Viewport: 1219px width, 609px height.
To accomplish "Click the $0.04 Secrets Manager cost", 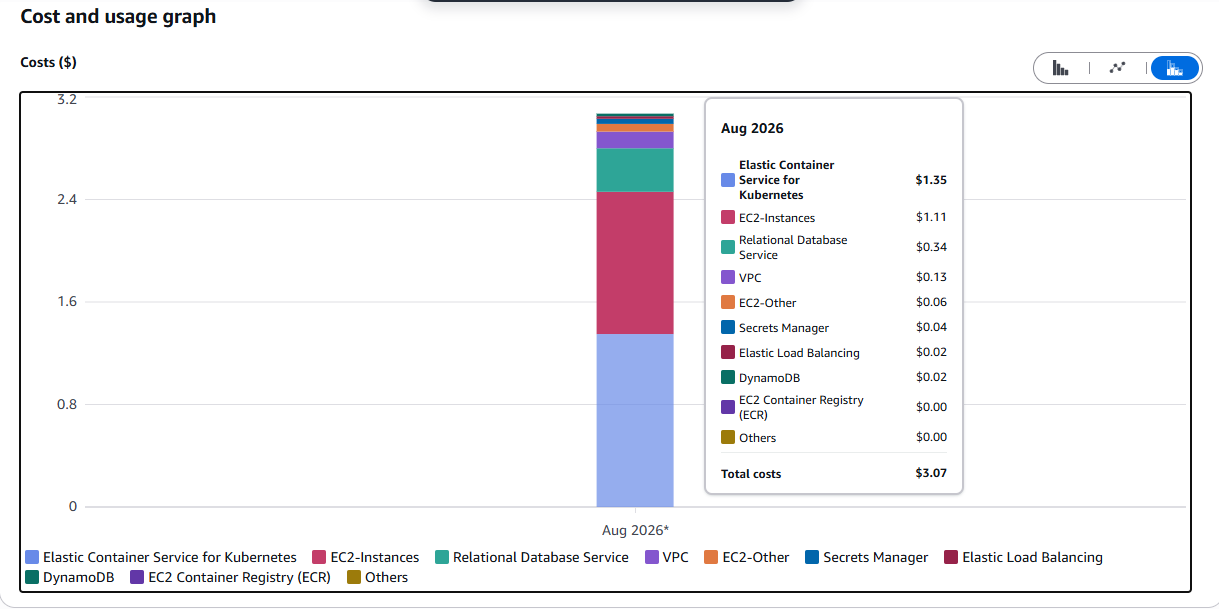I will point(931,327).
